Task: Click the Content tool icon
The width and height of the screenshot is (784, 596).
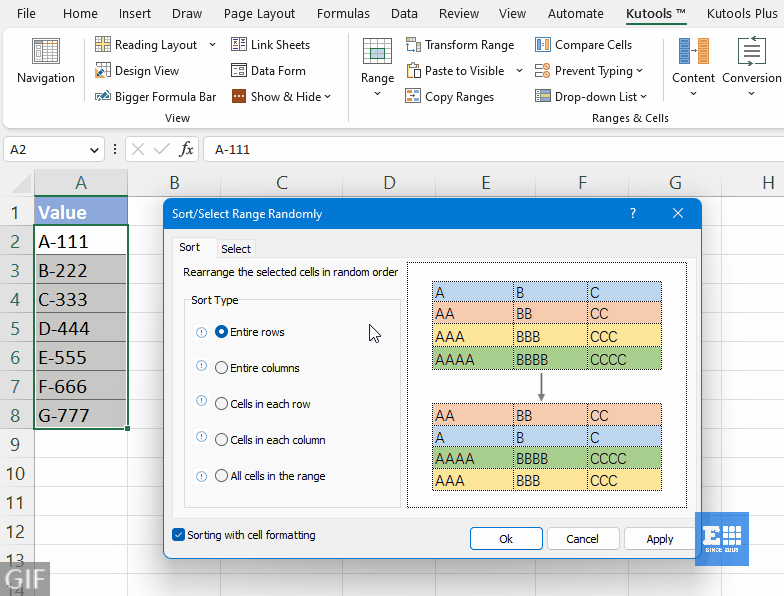Action: coord(694,51)
